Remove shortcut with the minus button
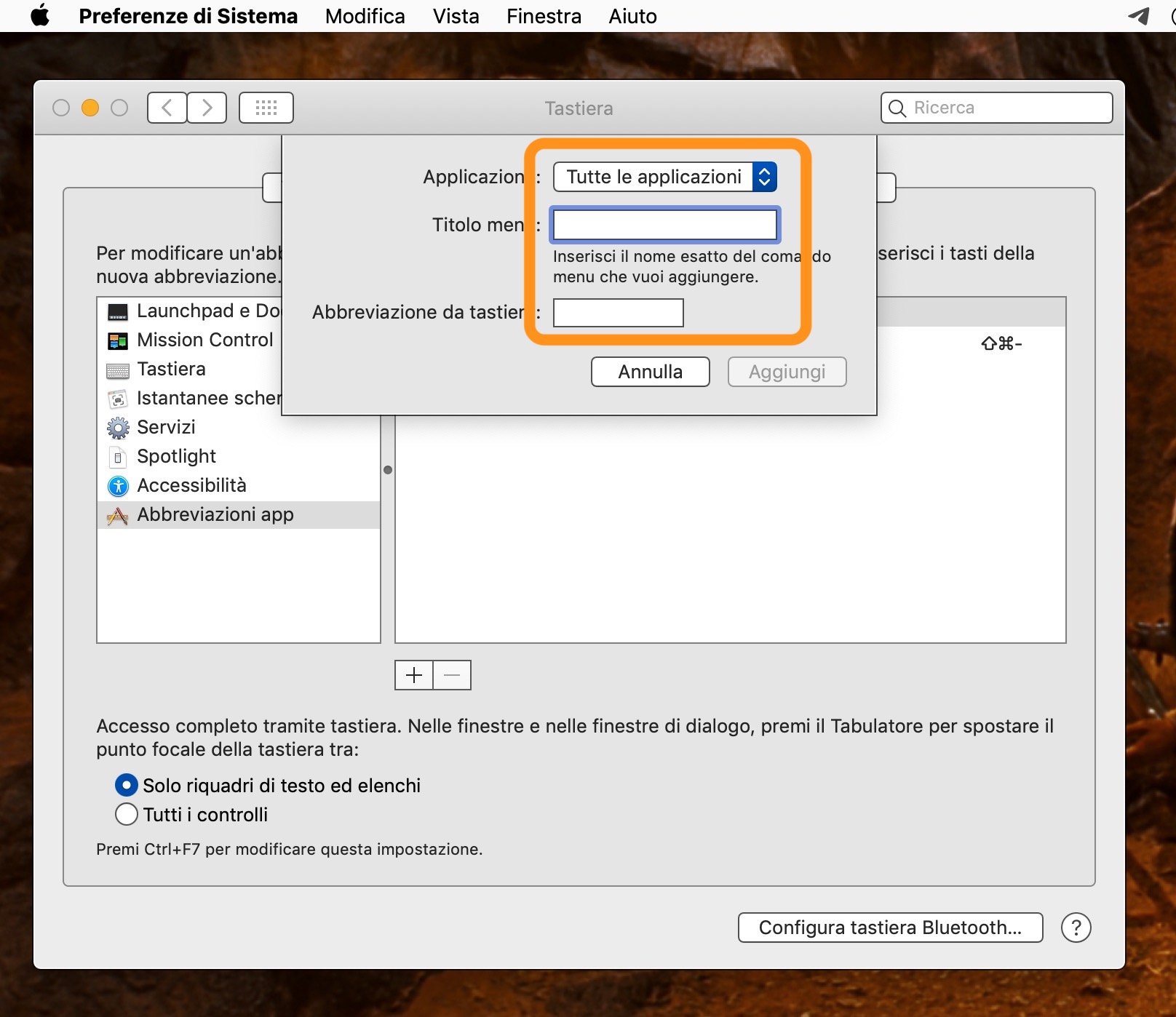The width and height of the screenshot is (1176, 1017). (x=452, y=675)
